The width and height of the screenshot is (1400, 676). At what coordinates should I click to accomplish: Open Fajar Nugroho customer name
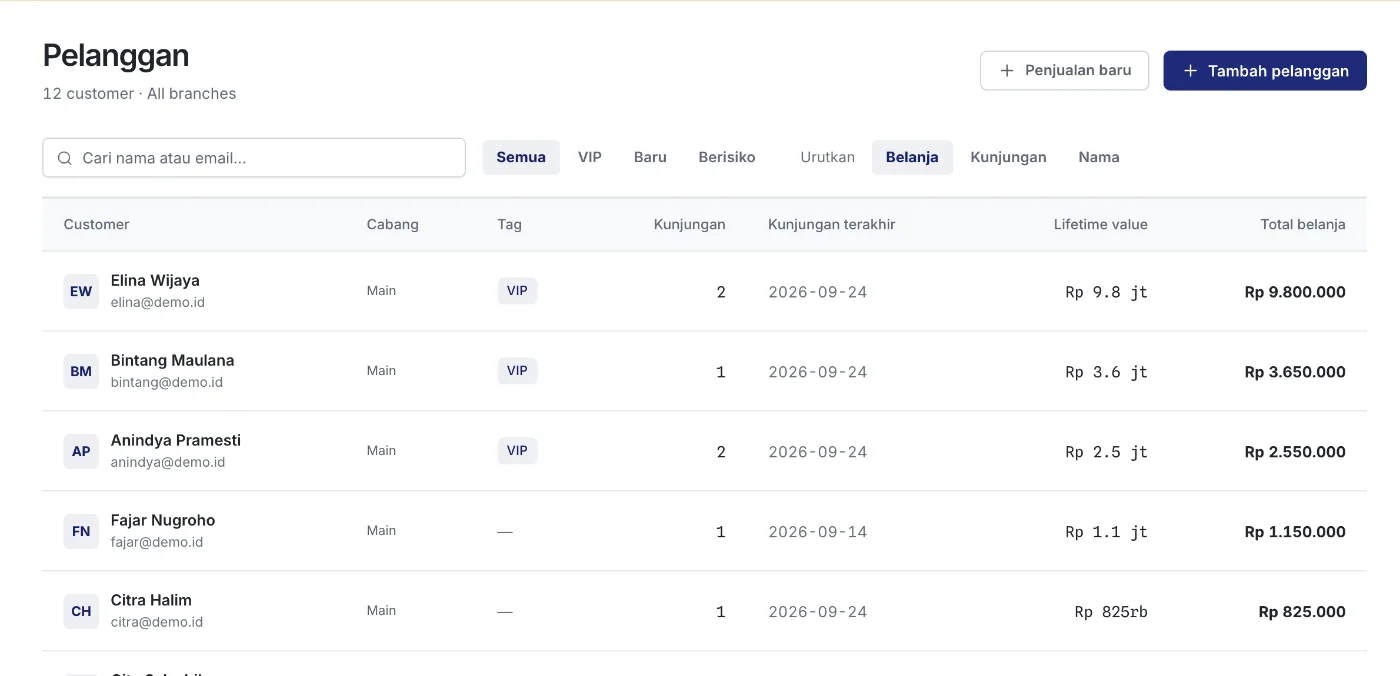pos(163,520)
